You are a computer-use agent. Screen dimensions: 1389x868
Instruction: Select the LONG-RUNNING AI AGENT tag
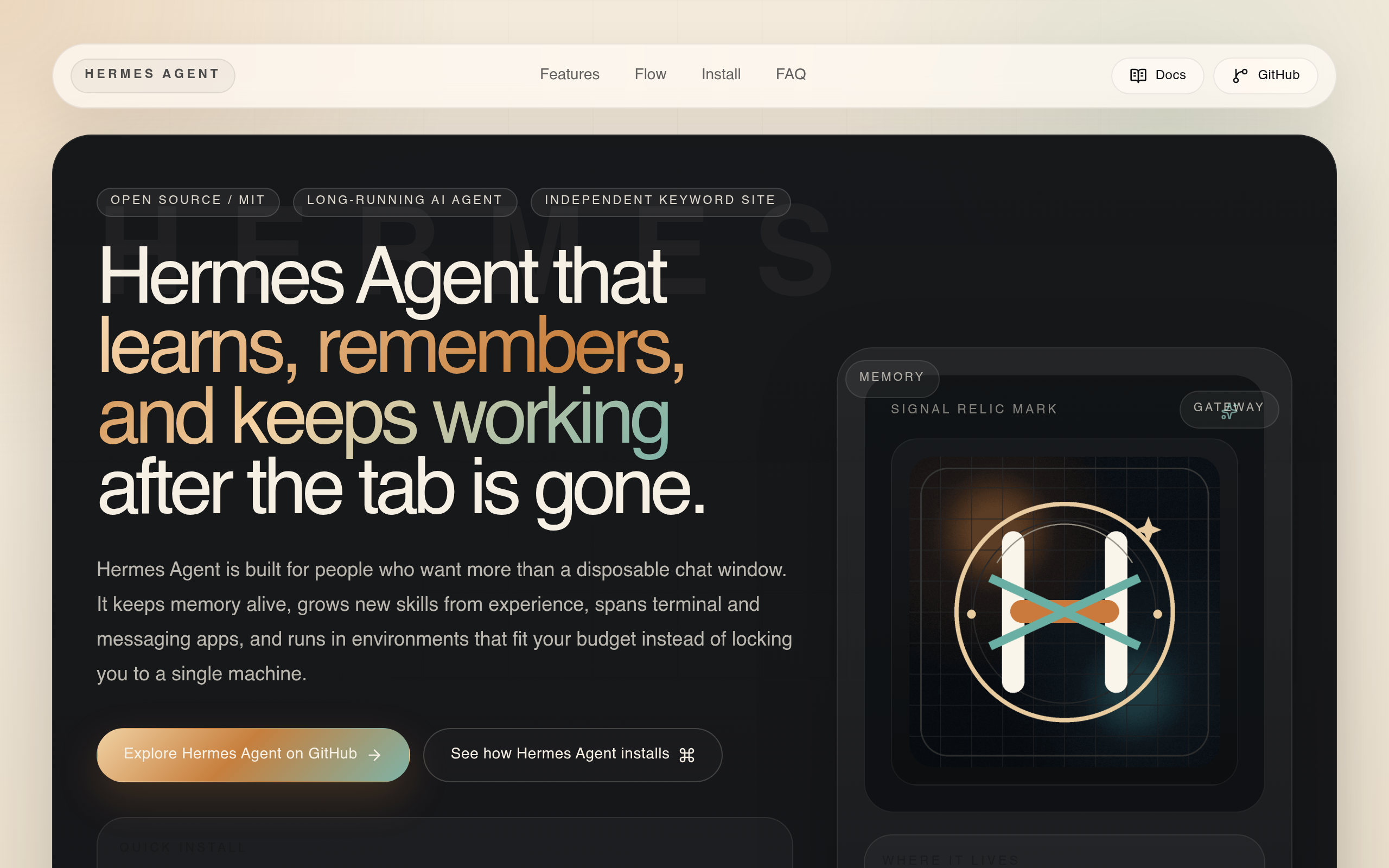click(405, 201)
